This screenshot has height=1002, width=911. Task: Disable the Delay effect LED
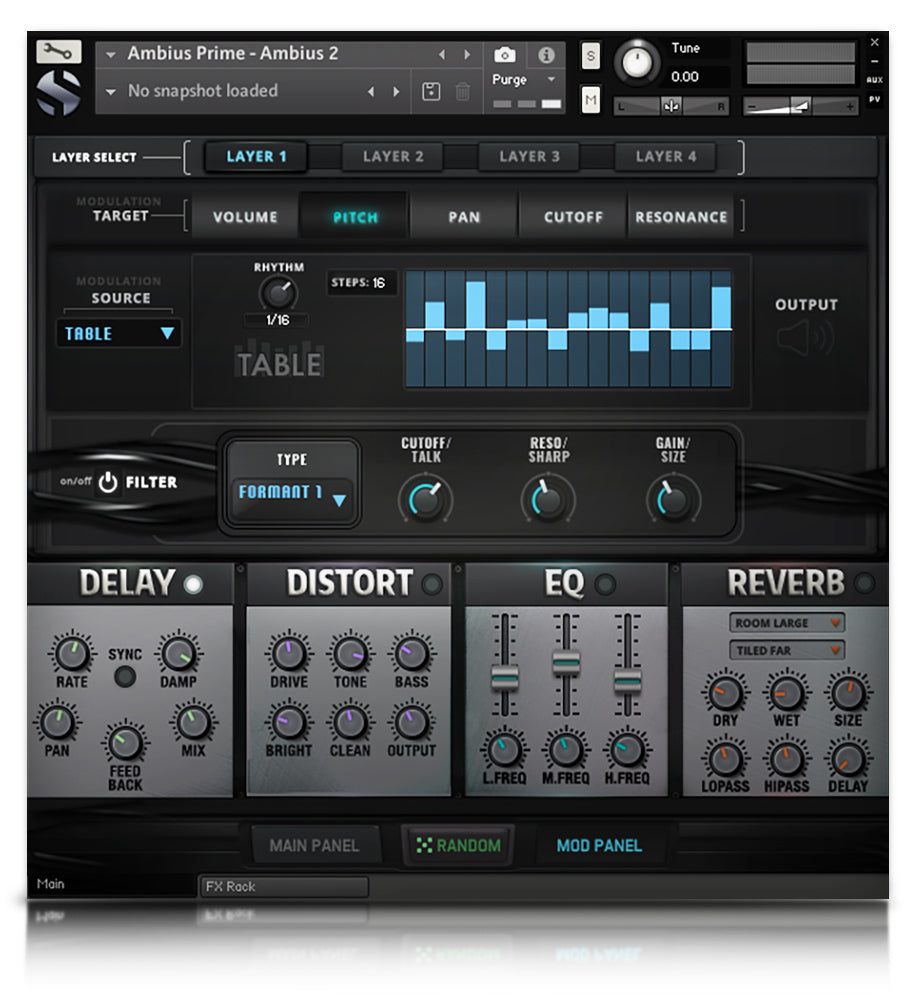point(193,584)
